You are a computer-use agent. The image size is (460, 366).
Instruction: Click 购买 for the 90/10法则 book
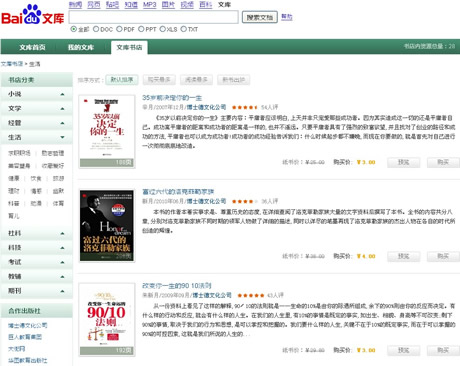point(443,350)
